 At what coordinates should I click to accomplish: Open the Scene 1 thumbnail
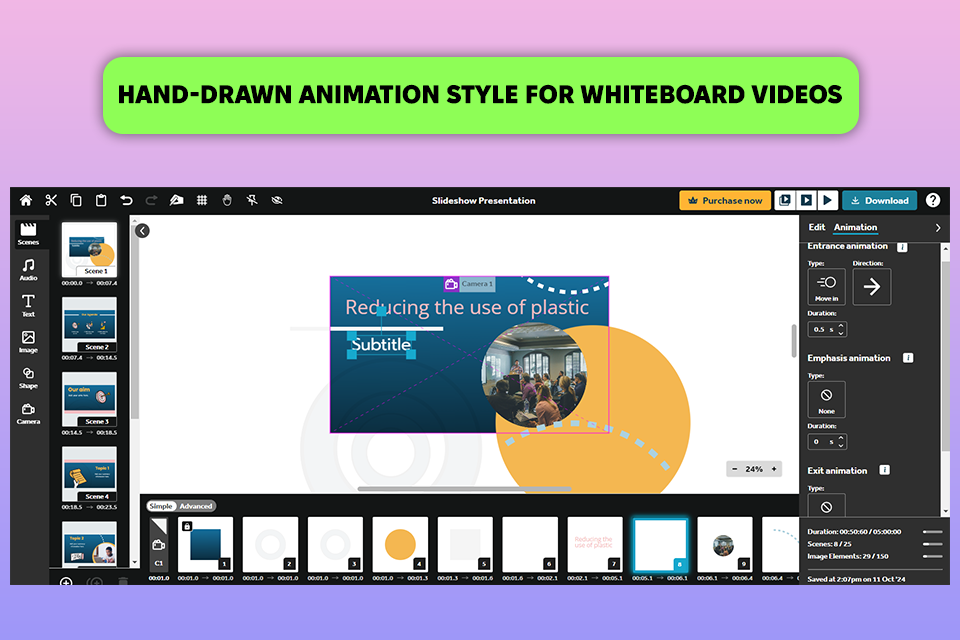(89, 250)
